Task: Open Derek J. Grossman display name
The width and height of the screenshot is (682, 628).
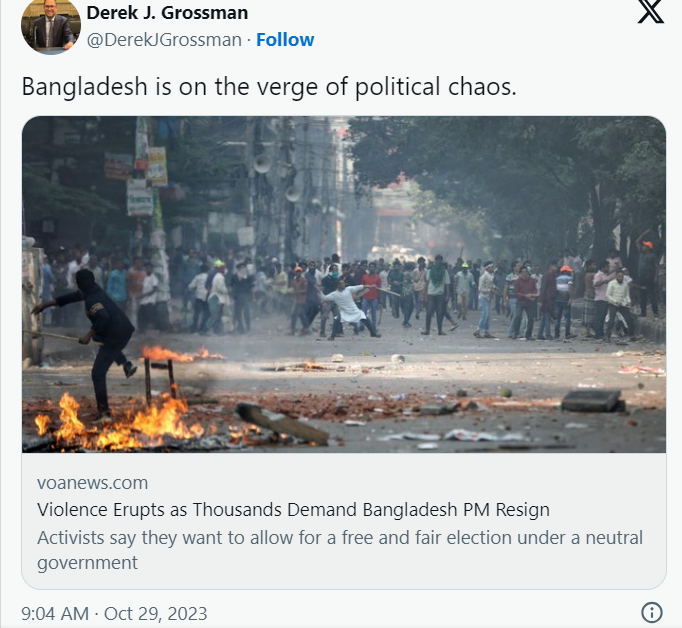Action: pyautogui.click(x=167, y=13)
